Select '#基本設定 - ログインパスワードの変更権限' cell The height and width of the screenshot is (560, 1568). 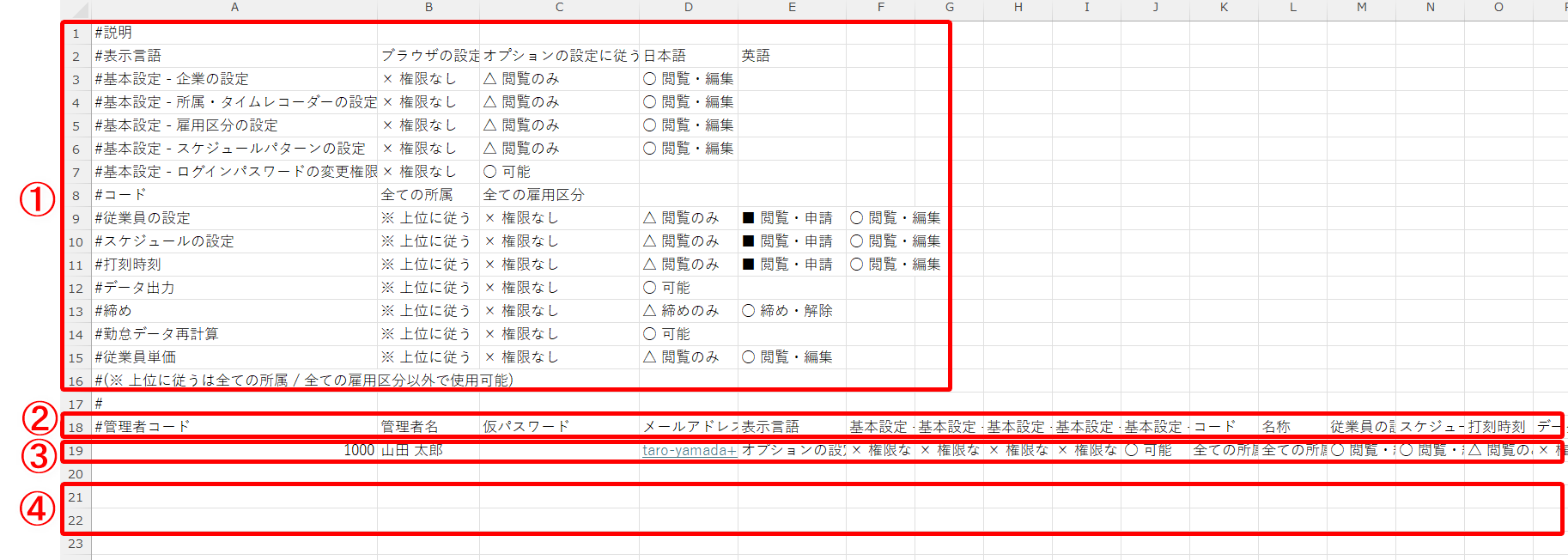(x=234, y=172)
